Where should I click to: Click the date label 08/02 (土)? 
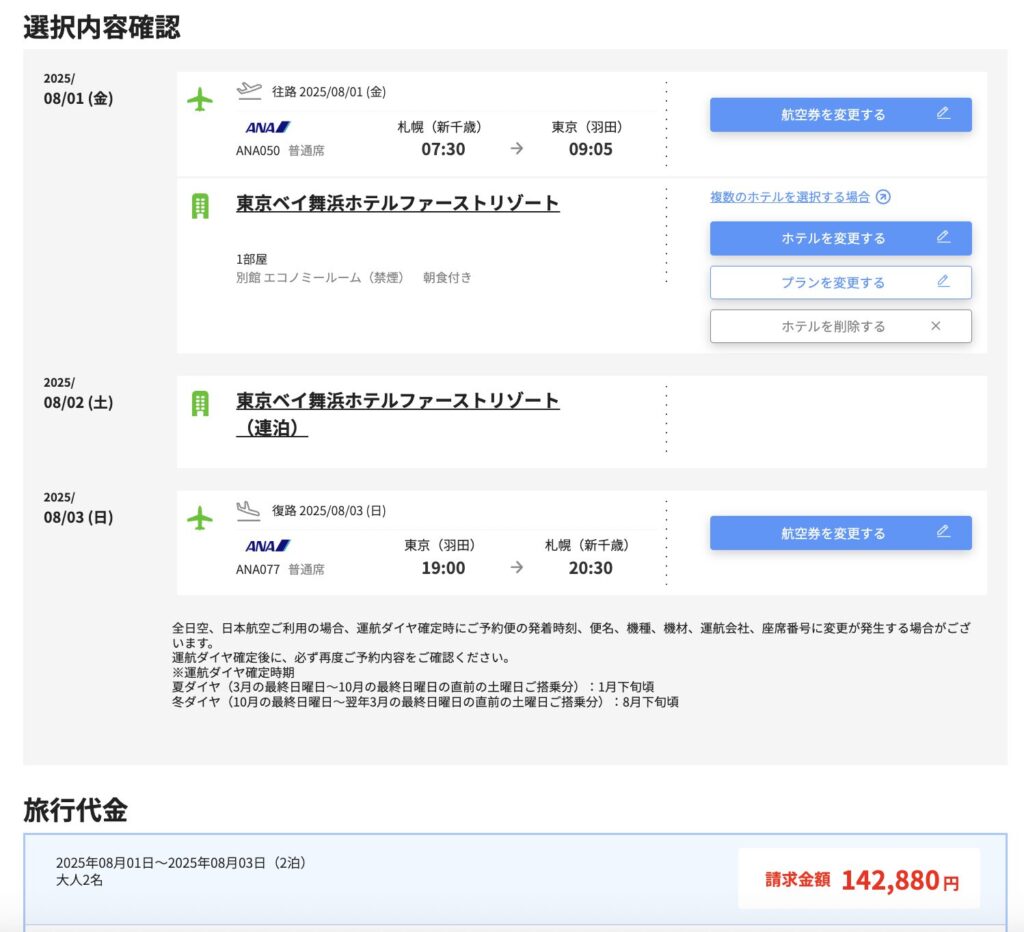coord(78,403)
